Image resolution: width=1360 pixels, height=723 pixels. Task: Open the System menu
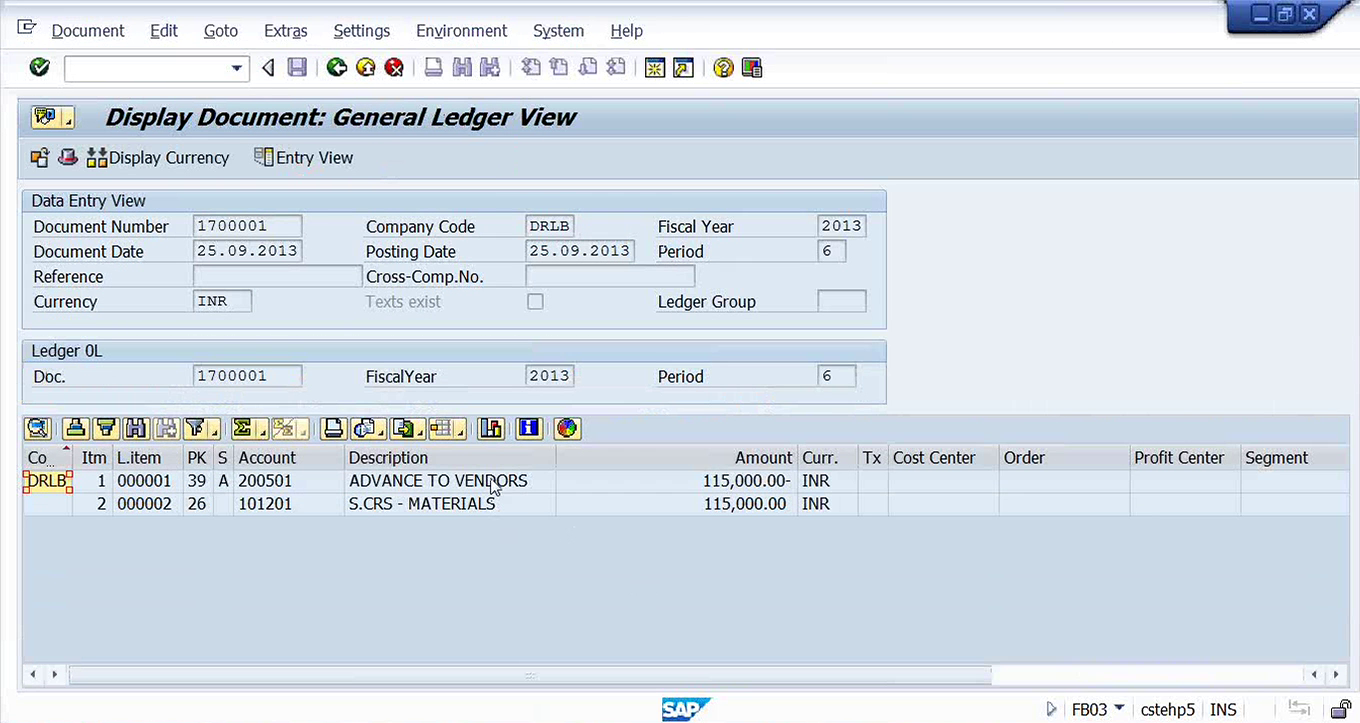coord(558,31)
